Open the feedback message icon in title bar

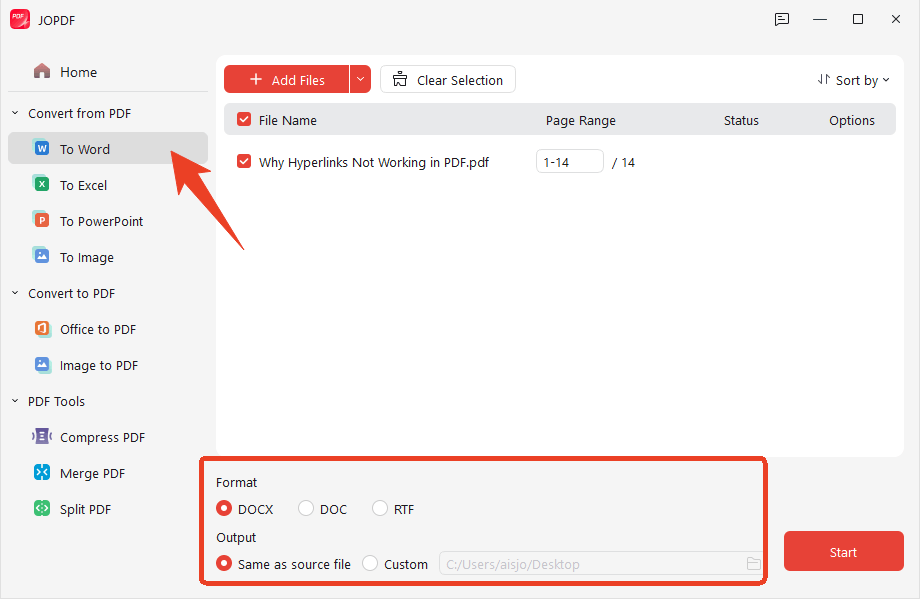point(782,19)
